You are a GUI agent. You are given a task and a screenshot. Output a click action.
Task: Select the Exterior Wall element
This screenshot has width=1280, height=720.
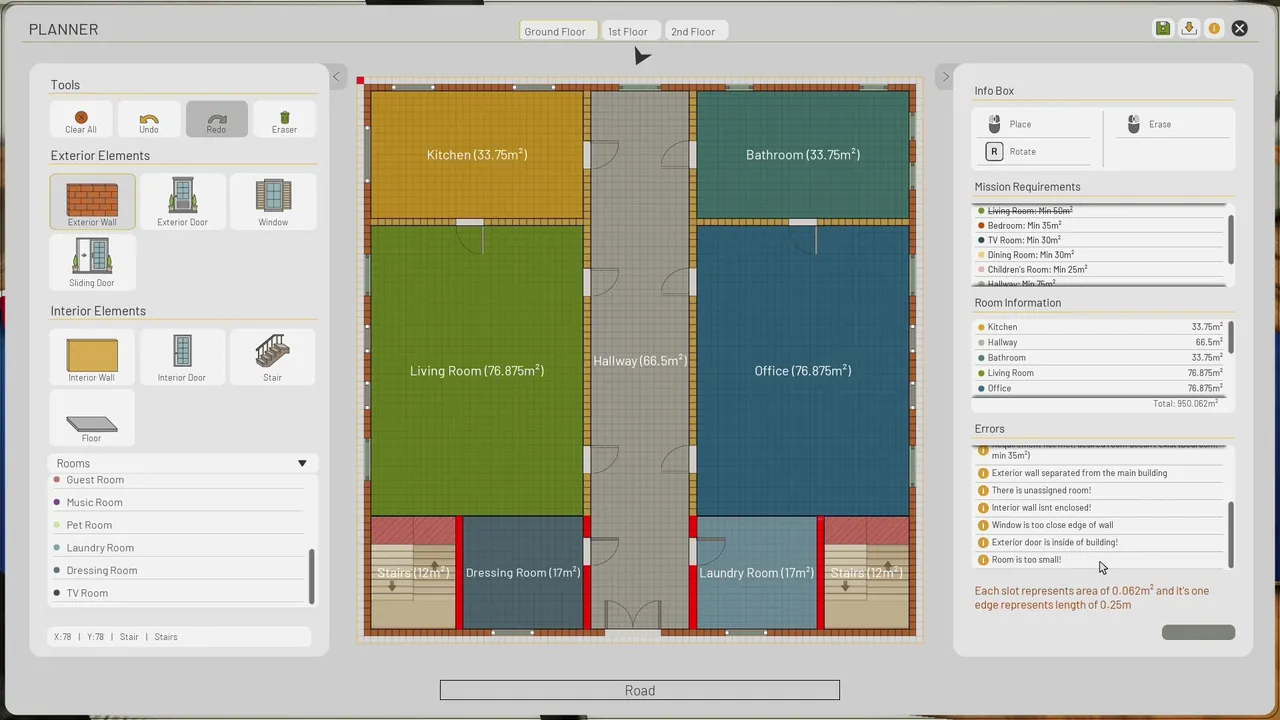coord(92,202)
